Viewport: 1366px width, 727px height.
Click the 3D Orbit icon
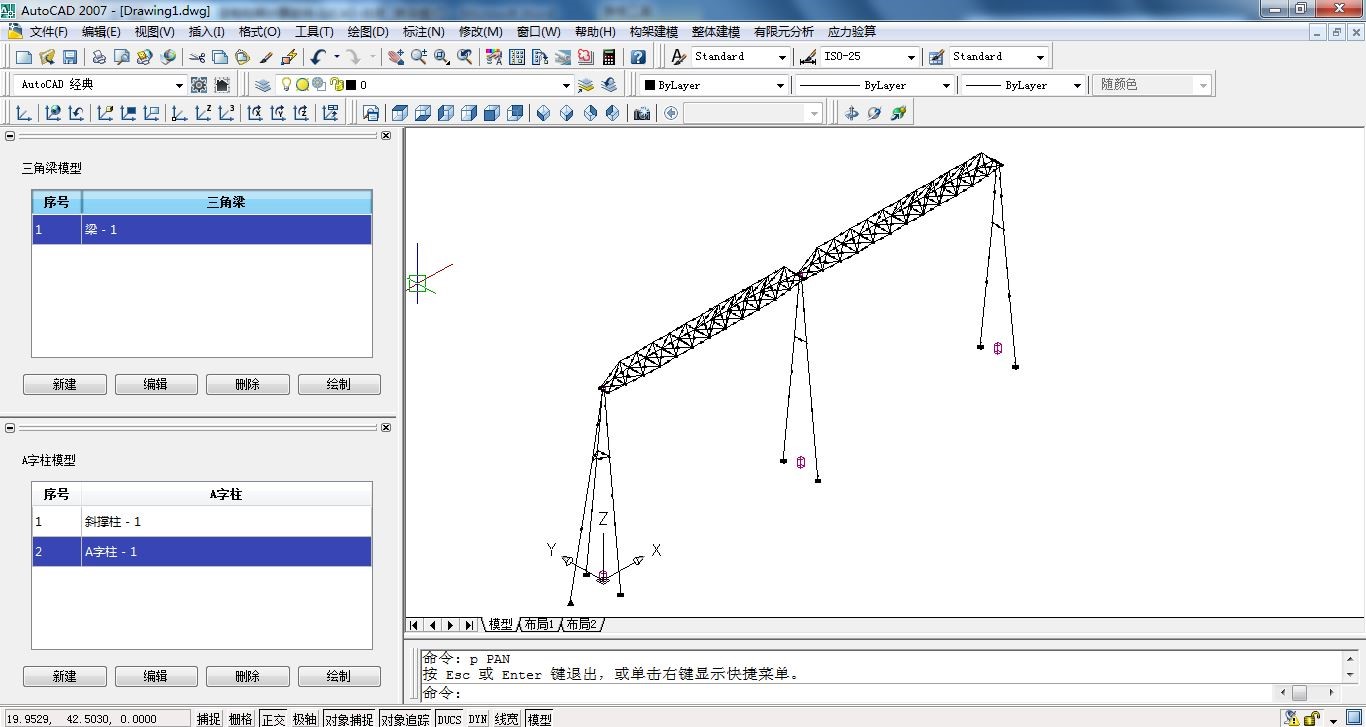coord(874,113)
